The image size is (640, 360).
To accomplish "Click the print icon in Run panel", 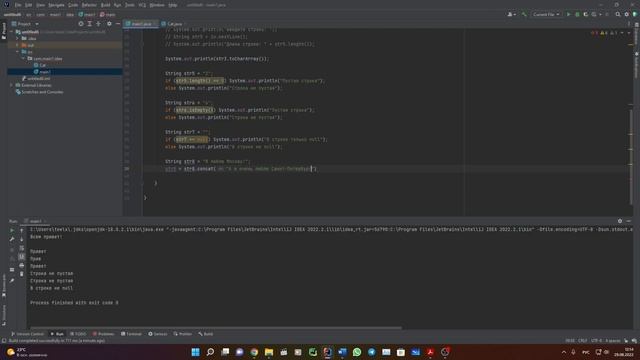I will (22, 266).
